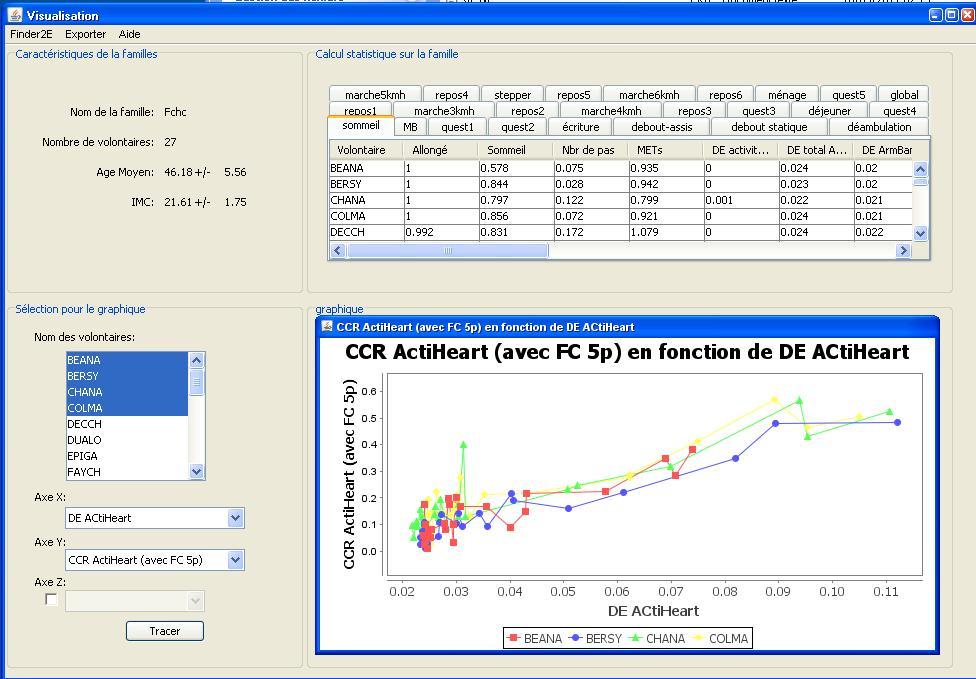Open the Aide menu

(129, 34)
